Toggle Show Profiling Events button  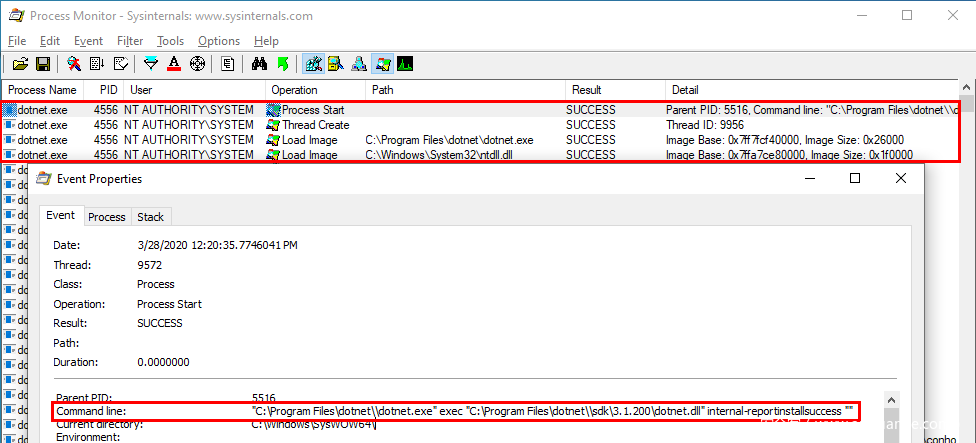[405, 64]
